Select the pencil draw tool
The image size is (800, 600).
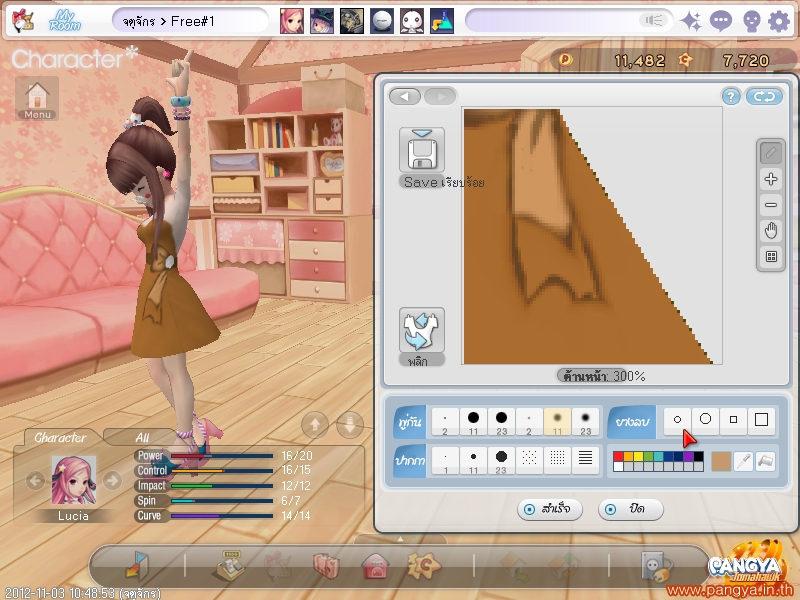click(771, 153)
